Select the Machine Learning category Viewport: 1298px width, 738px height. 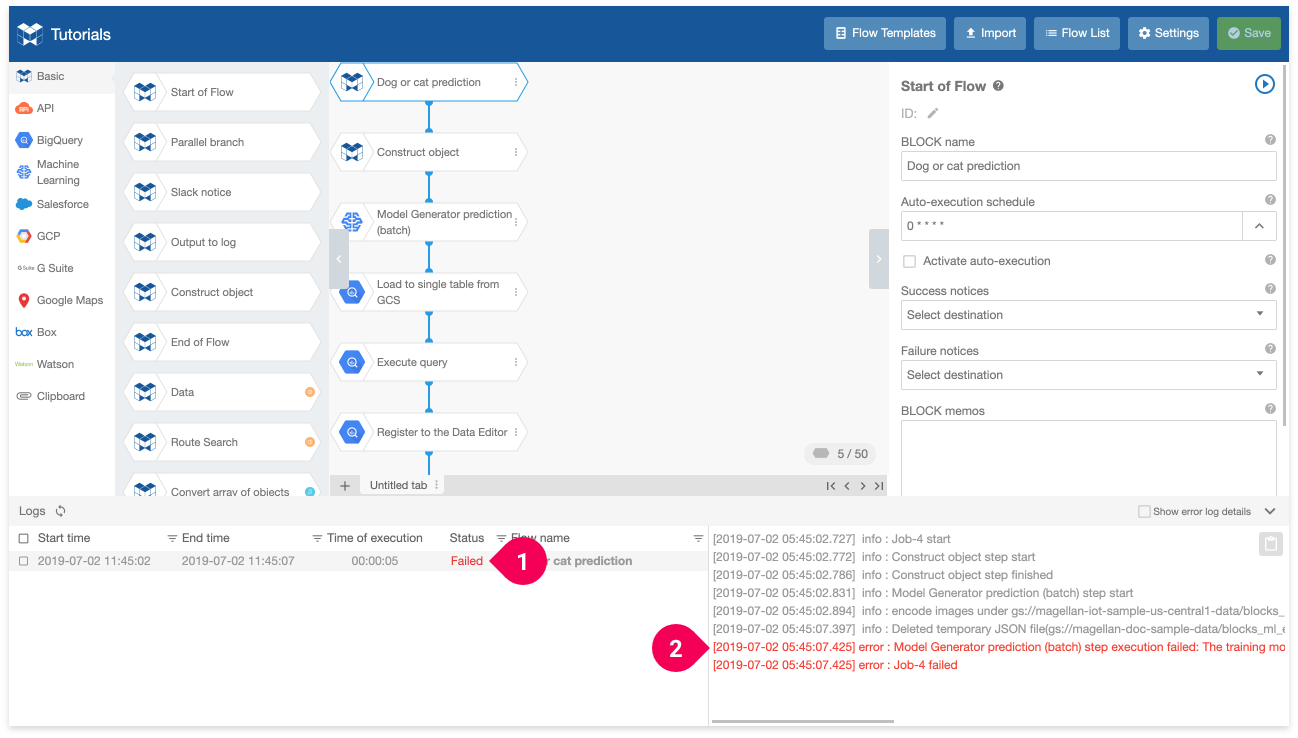(x=61, y=172)
